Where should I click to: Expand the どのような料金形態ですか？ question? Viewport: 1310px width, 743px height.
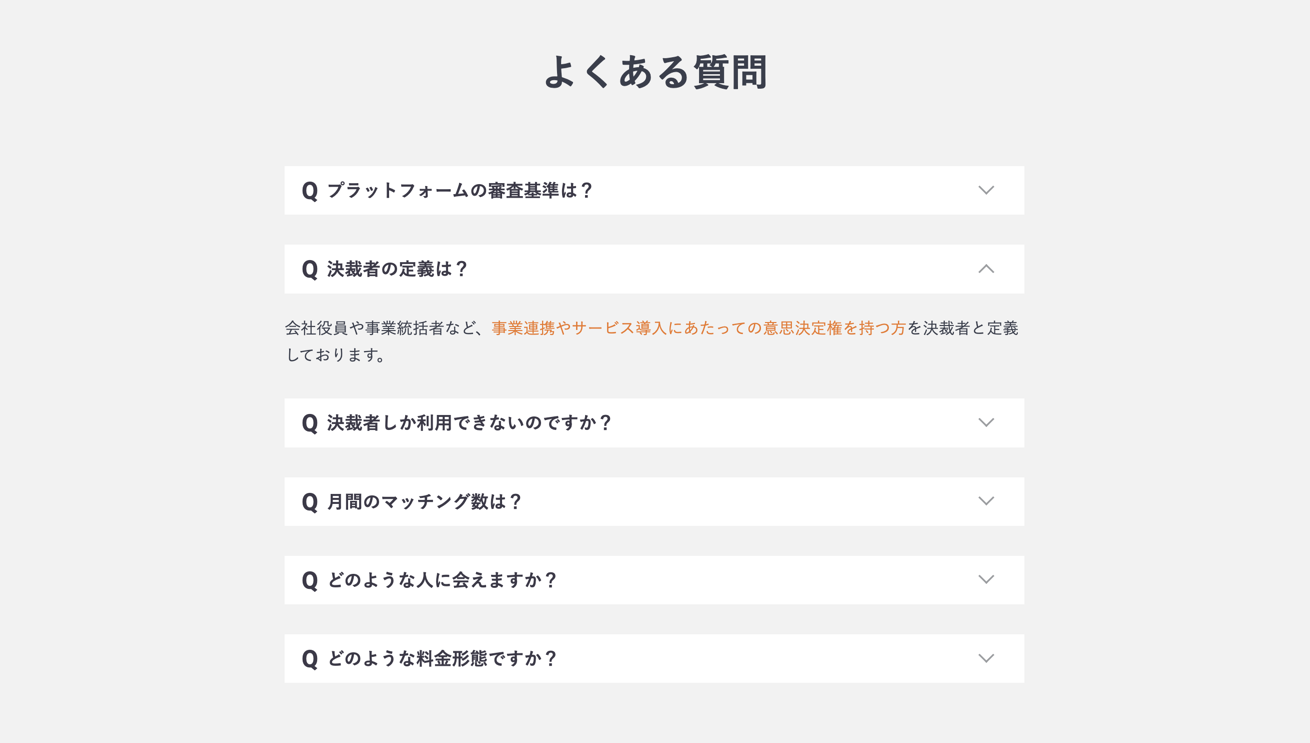(x=654, y=658)
